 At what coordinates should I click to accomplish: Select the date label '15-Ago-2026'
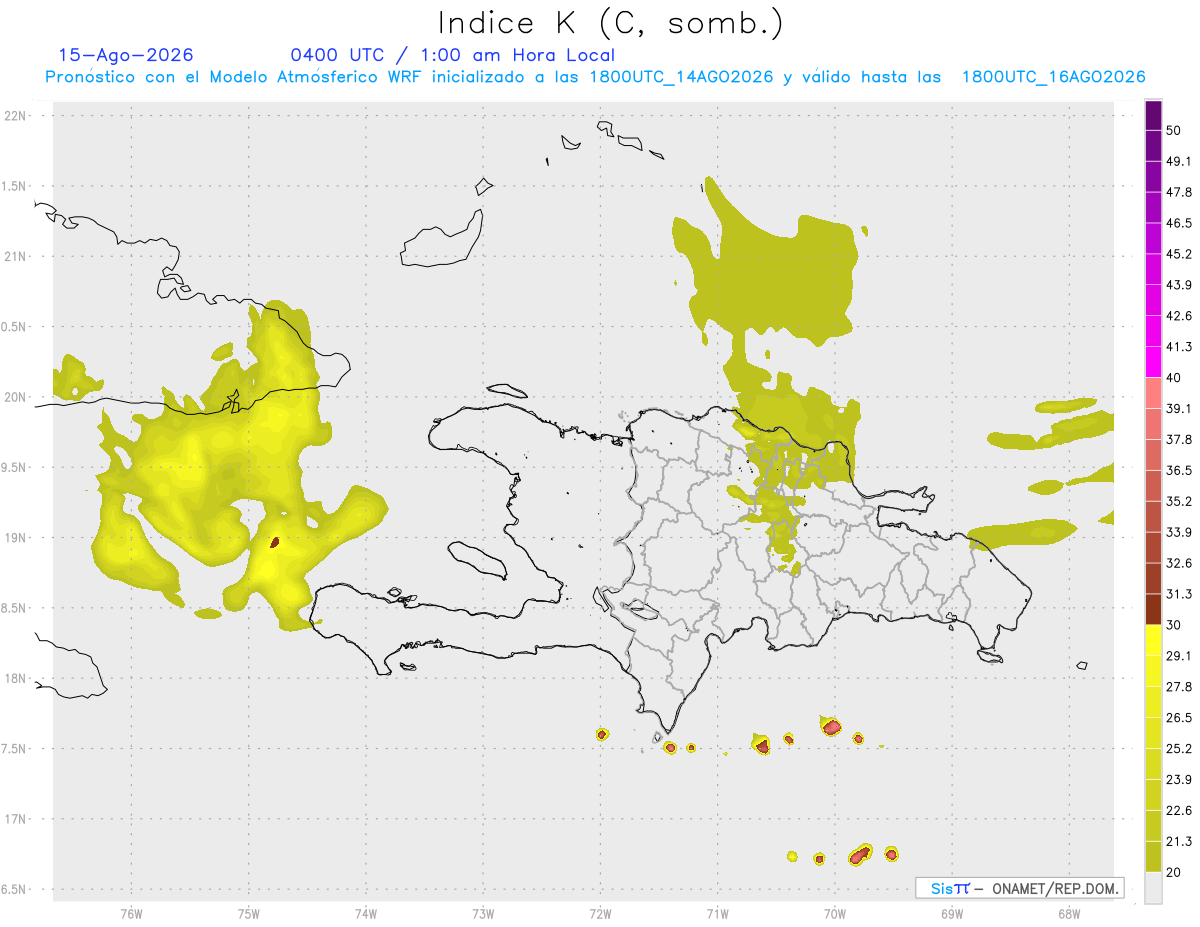click(126, 55)
